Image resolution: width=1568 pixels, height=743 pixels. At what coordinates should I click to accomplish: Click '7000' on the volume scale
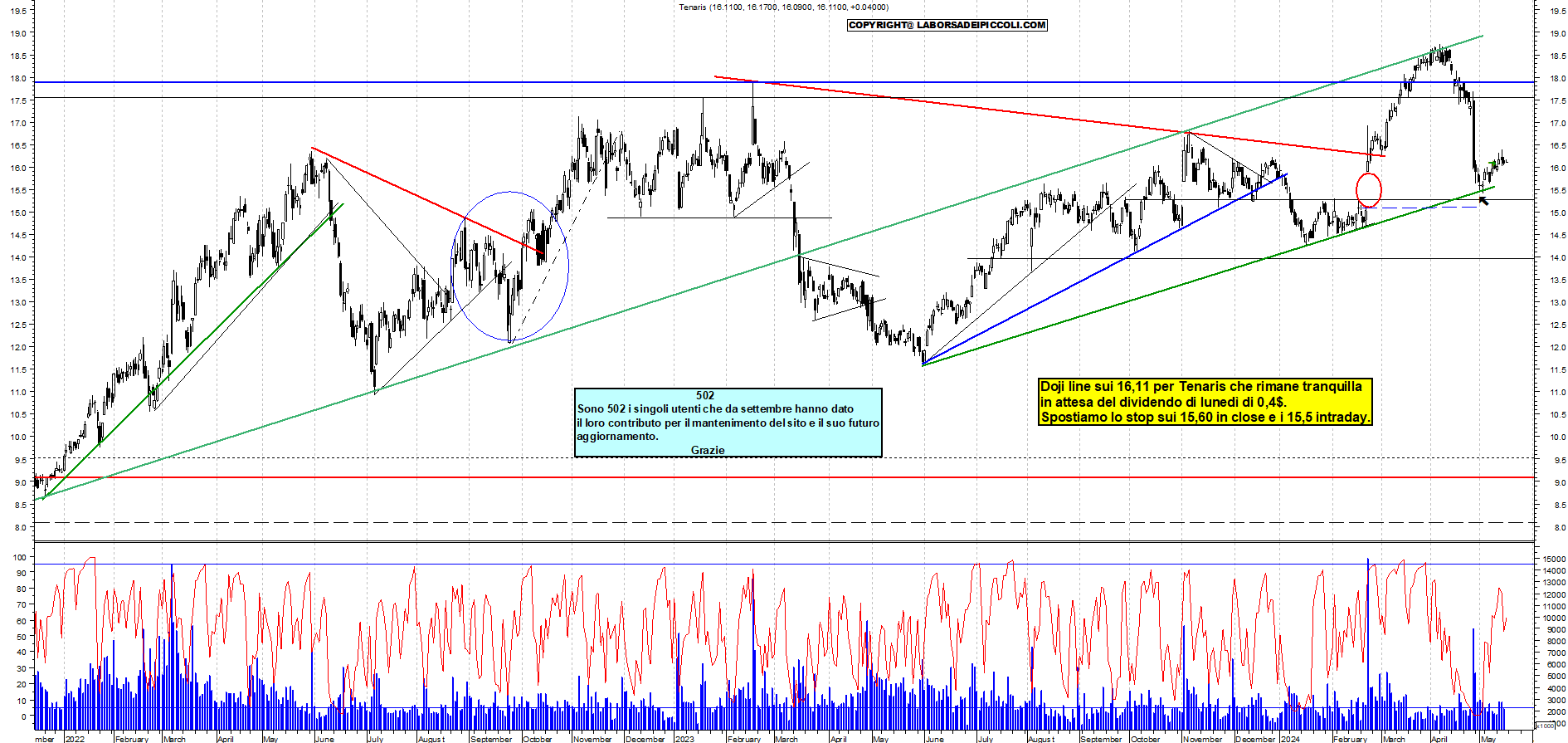[1556, 653]
